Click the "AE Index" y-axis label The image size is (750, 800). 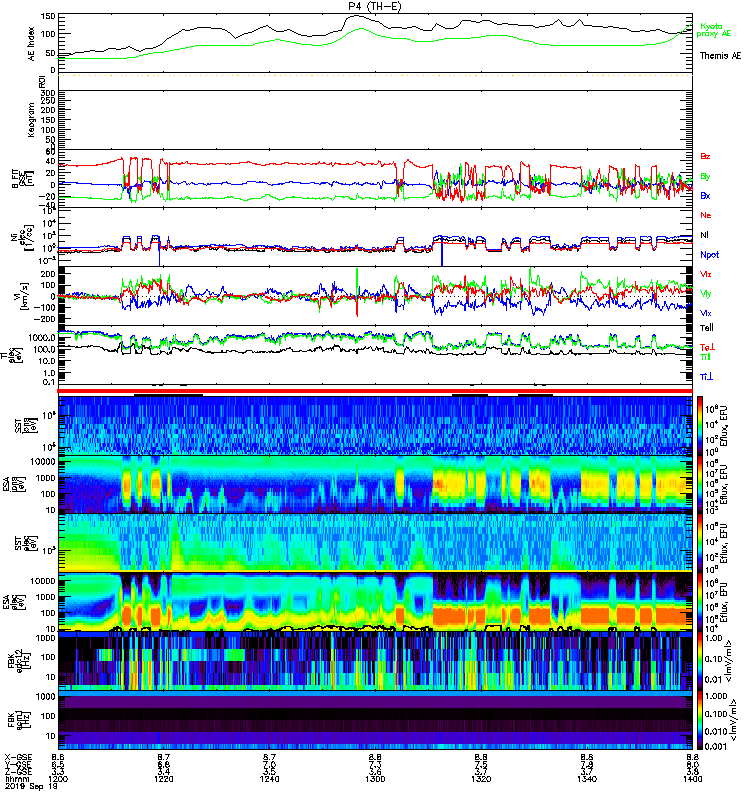(x=32, y=44)
